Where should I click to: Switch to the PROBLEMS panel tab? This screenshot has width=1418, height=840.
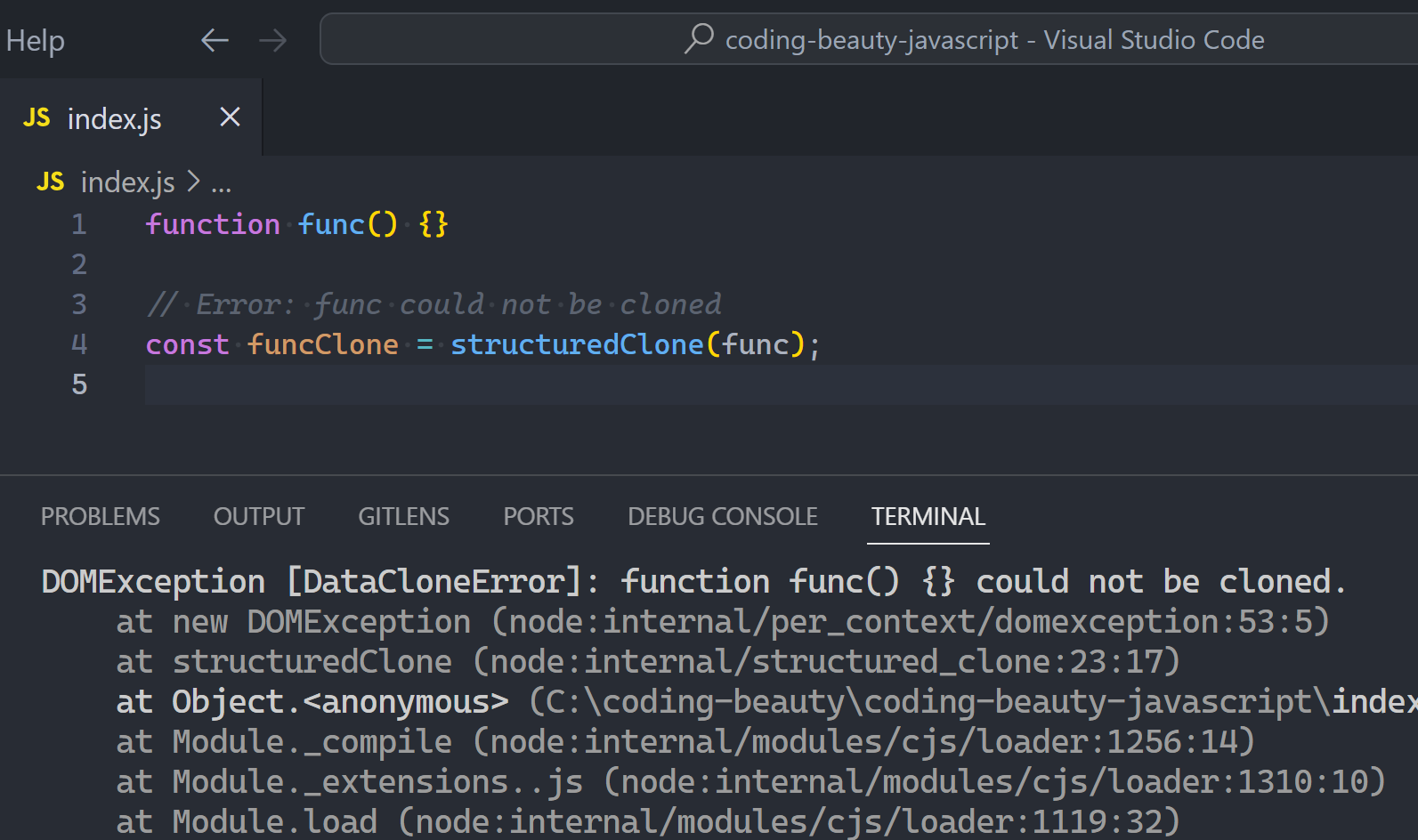(x=101, y=516)
